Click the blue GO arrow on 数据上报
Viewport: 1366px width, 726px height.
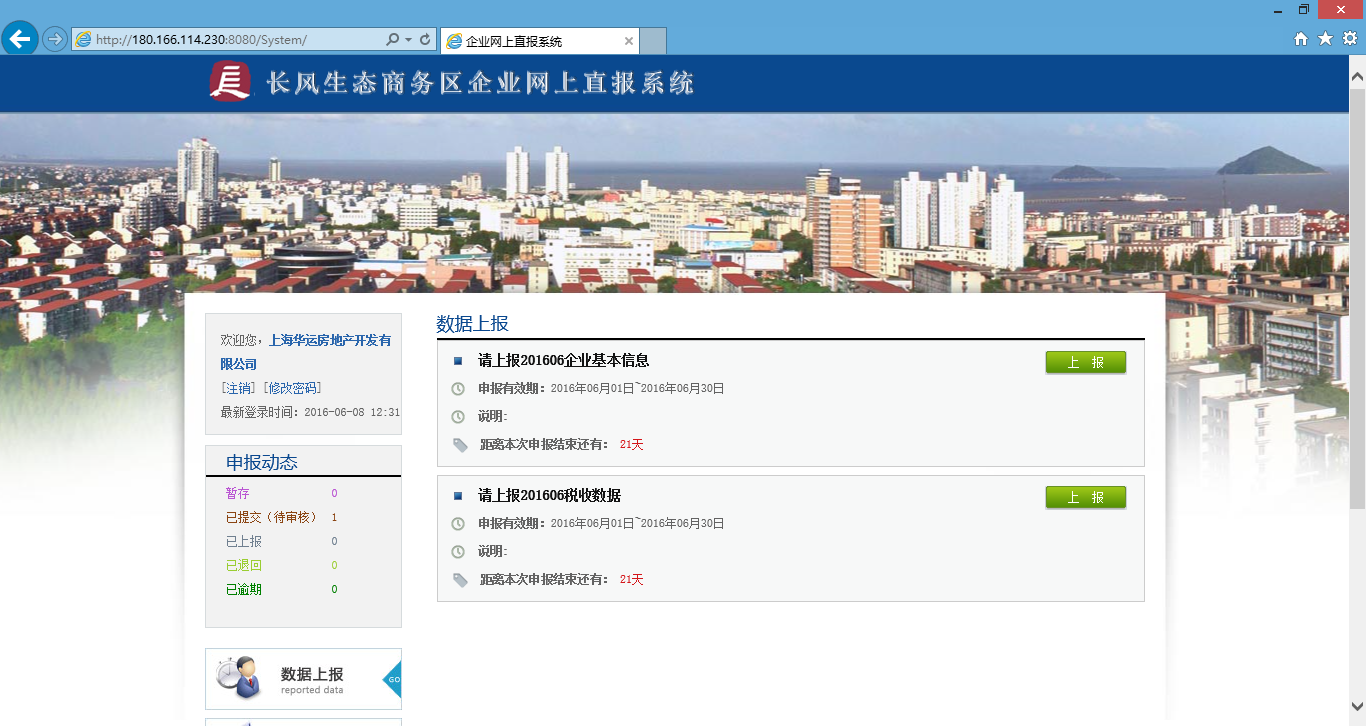[393, 679]
